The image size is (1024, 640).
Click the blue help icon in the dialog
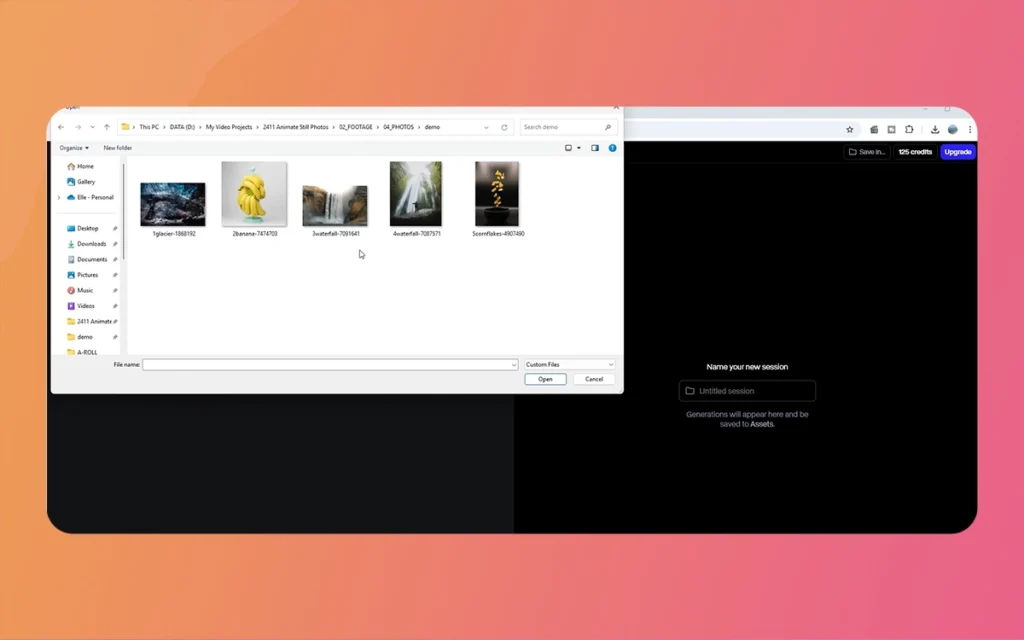612,147
